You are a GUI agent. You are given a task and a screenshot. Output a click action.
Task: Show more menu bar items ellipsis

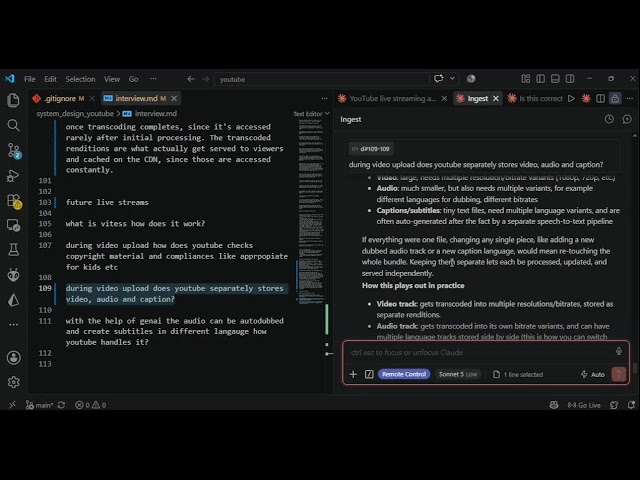tap(153, 79)
